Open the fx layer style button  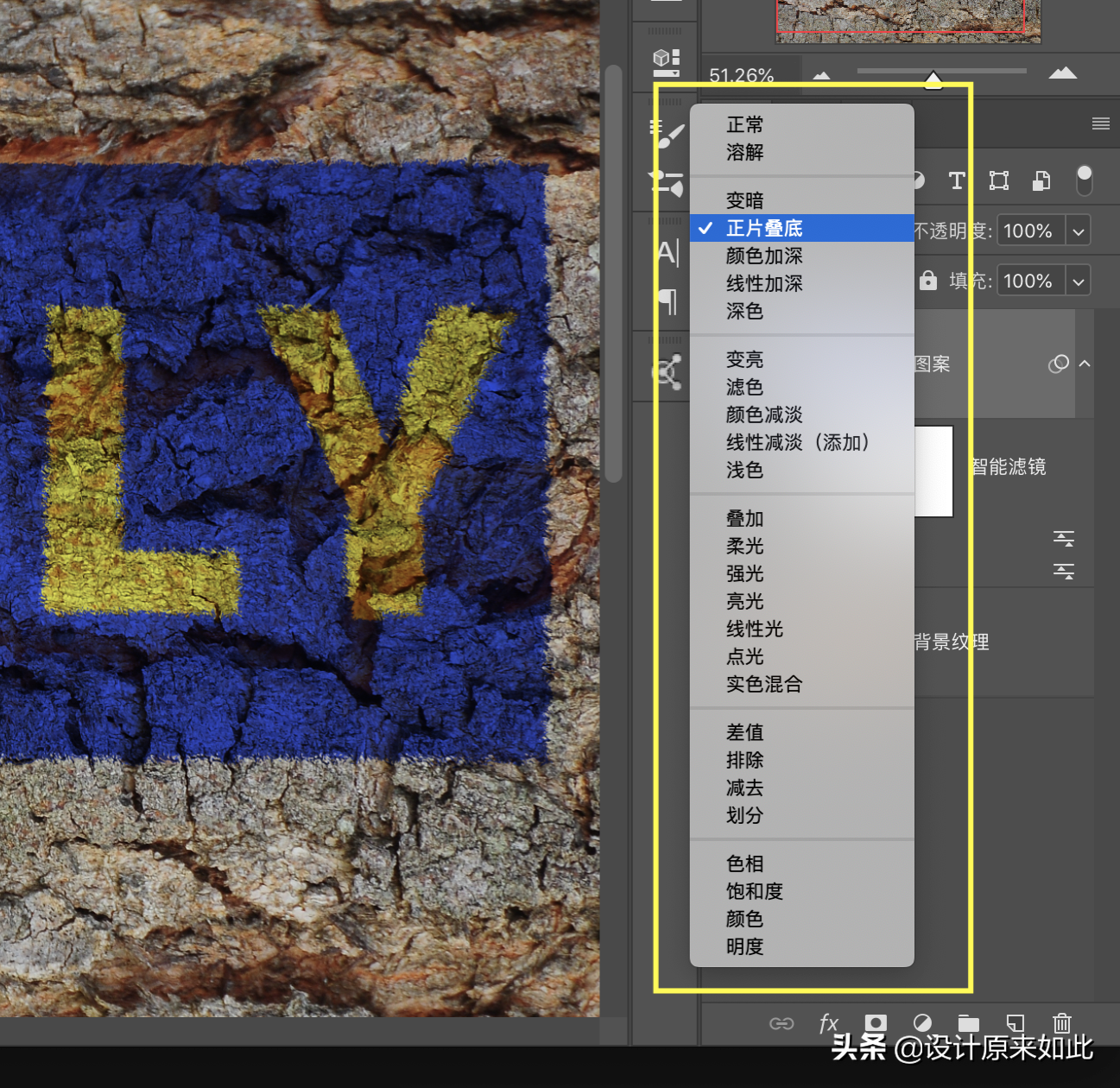tap(829, 1023)
